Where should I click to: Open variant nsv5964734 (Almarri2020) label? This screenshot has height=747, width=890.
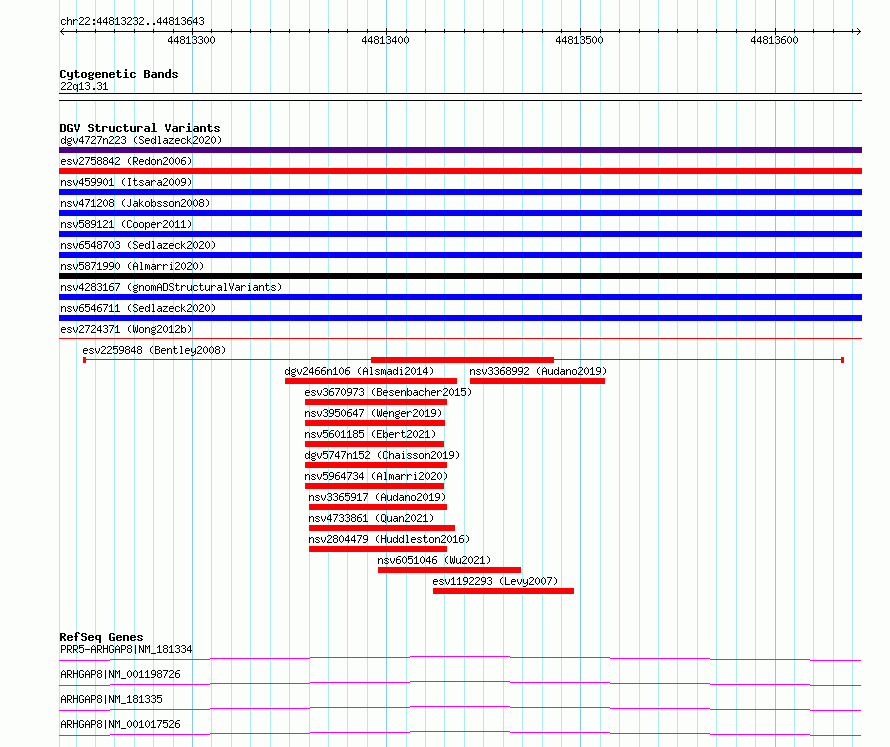[376, 476]
